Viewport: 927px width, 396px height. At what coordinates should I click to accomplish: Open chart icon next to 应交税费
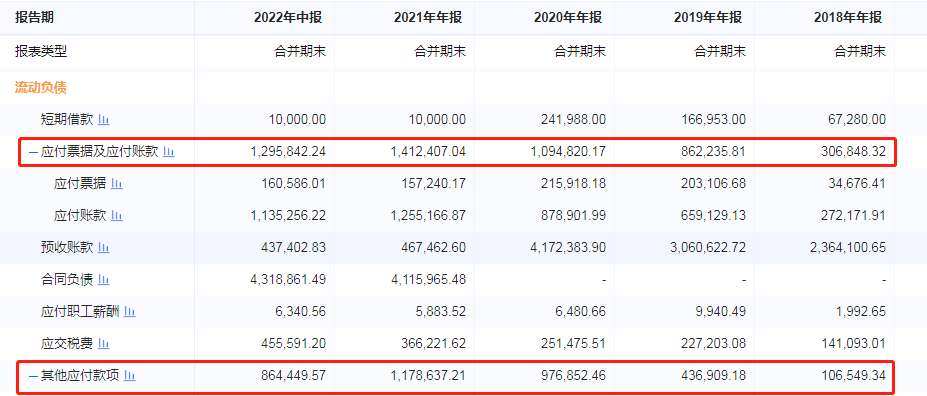point(104,343)
